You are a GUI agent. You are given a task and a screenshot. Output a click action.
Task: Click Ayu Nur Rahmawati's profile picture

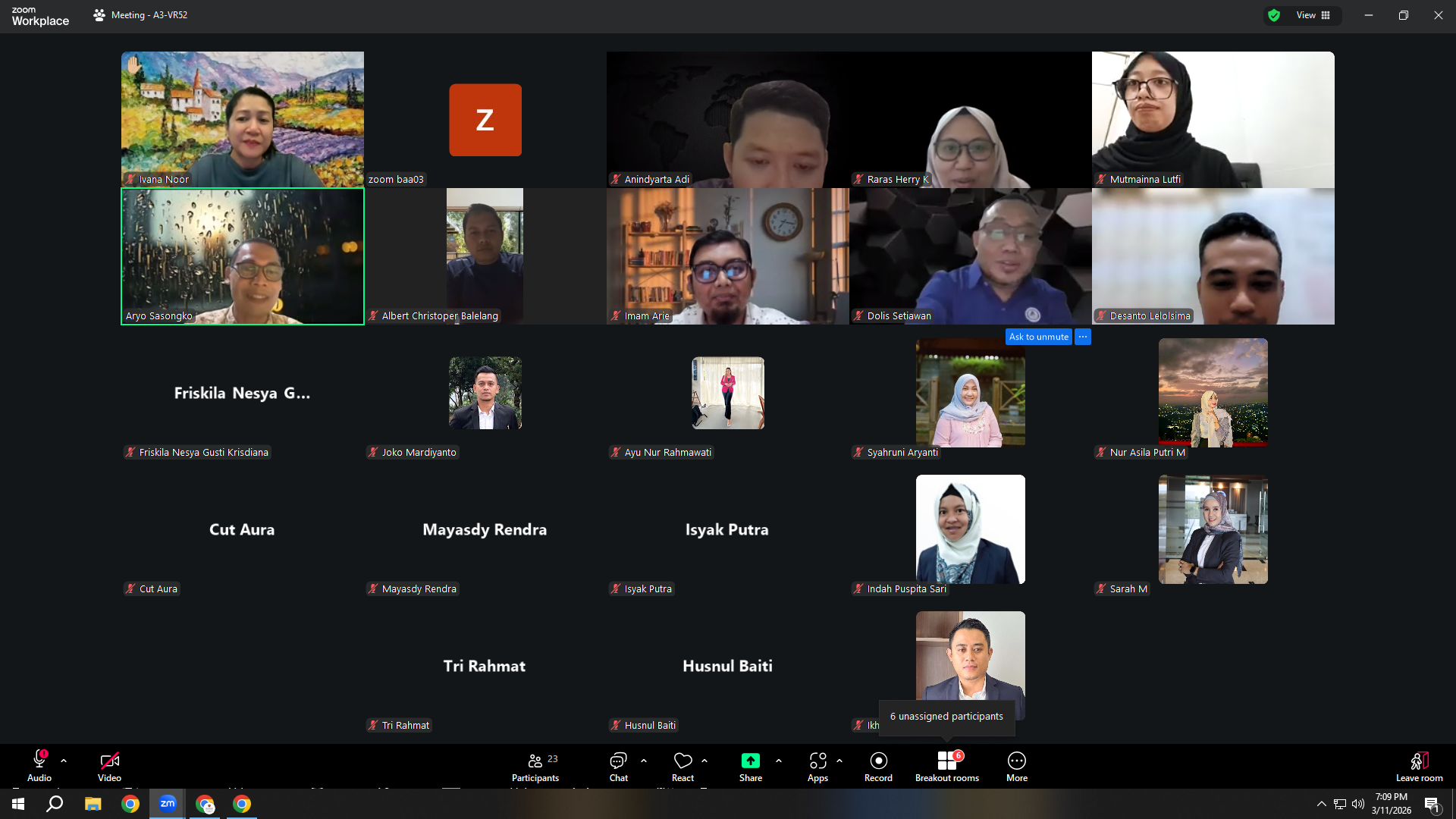point(728,393)
